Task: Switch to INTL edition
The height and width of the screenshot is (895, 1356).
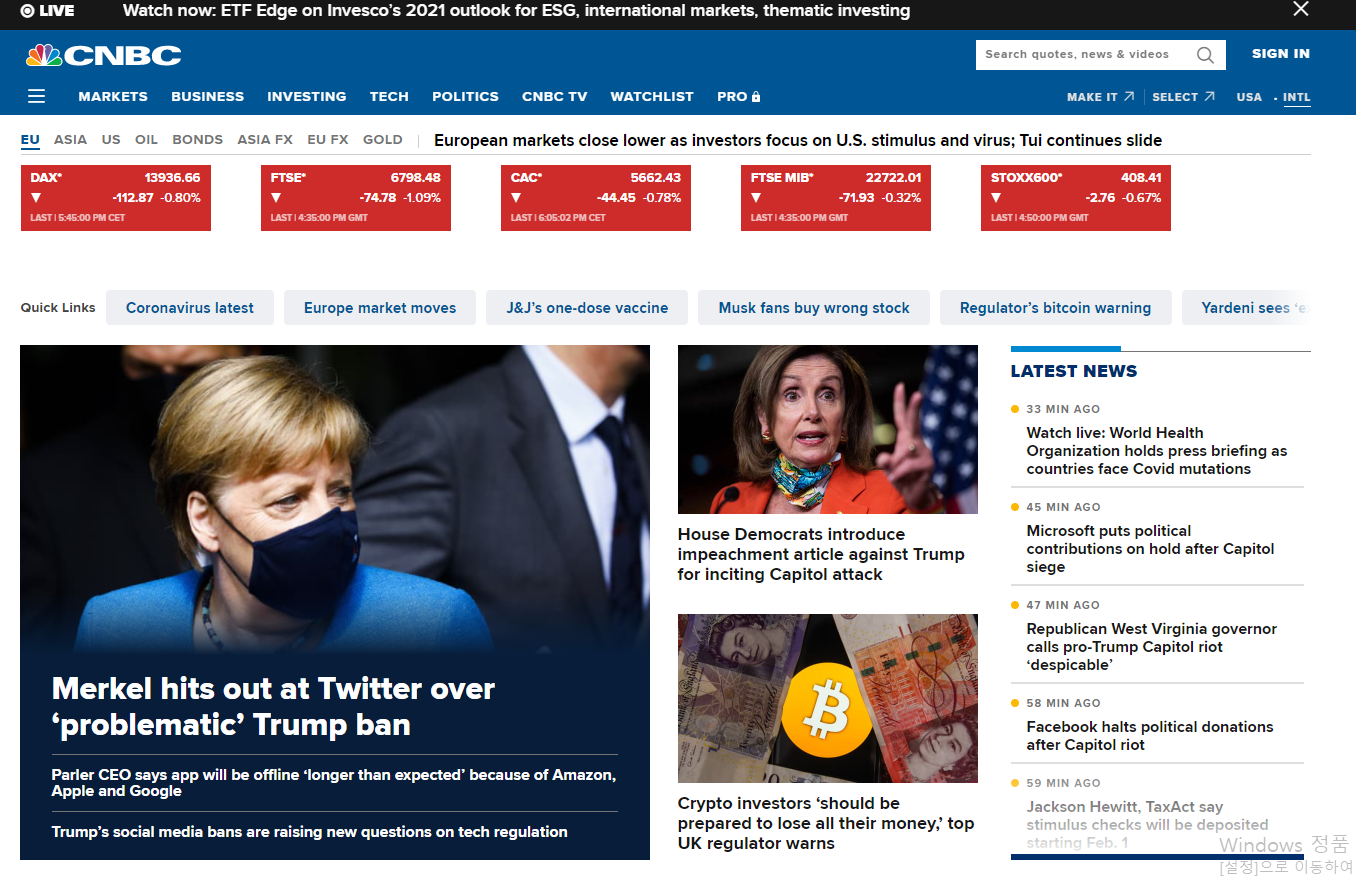Action: (1297, 97)
